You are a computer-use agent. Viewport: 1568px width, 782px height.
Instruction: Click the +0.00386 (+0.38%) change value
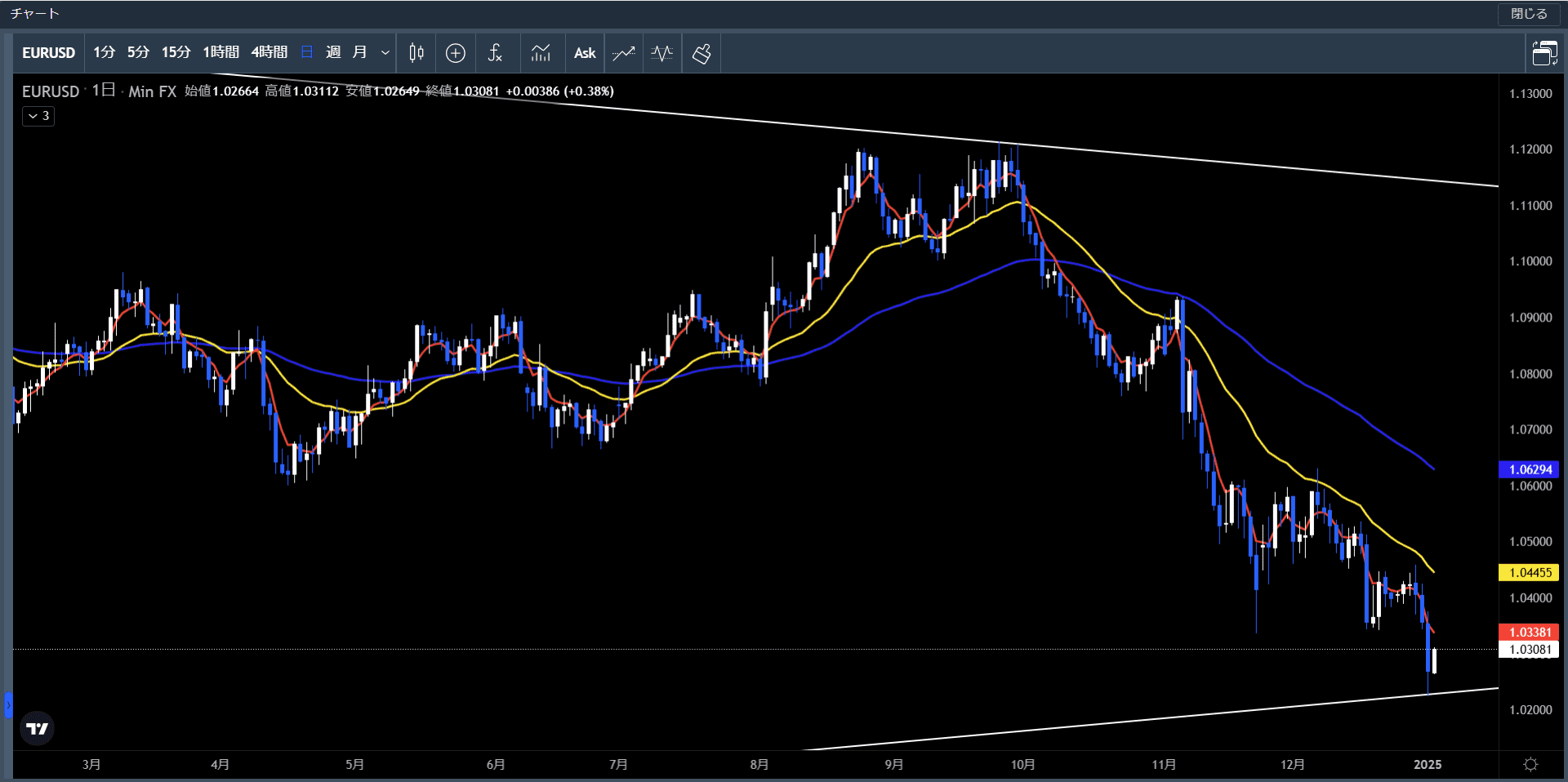tap(560, 91)
